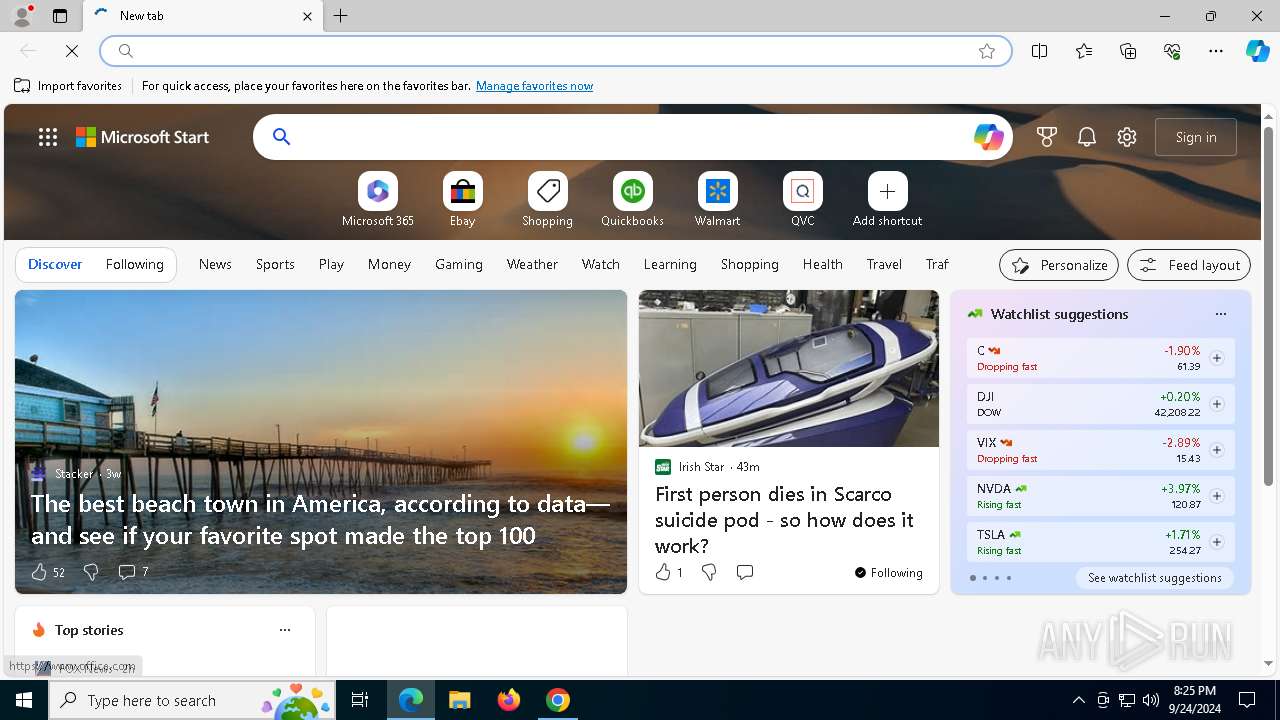1280x720 pixels.
Task: Open Watchlist suggestions more options
Action: (x=1221, y=314)
